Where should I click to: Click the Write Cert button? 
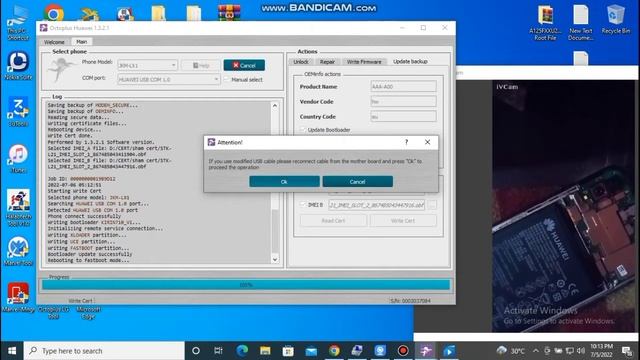click(x=403, y=221)
